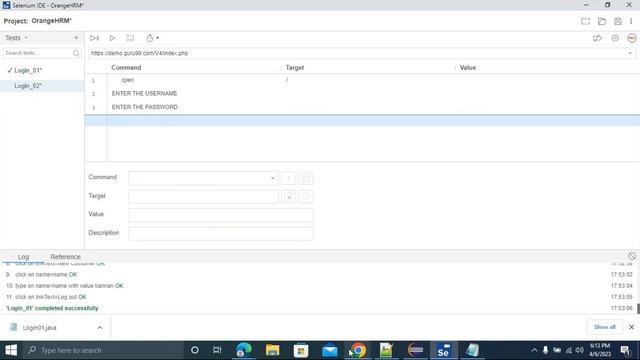Disable breakpoints icon
Image resolution: width=640 pixels, height=360 pixels.
pos(597,38)
